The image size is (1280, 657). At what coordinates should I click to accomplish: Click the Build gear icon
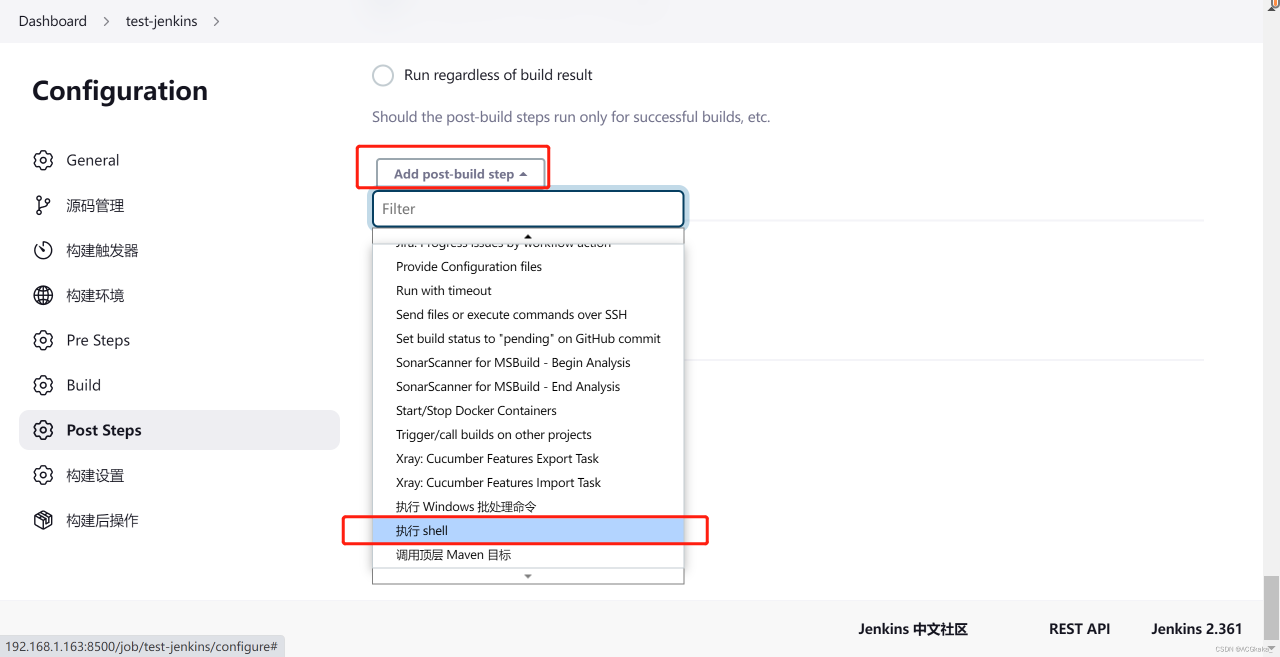(x=43, y=386)
